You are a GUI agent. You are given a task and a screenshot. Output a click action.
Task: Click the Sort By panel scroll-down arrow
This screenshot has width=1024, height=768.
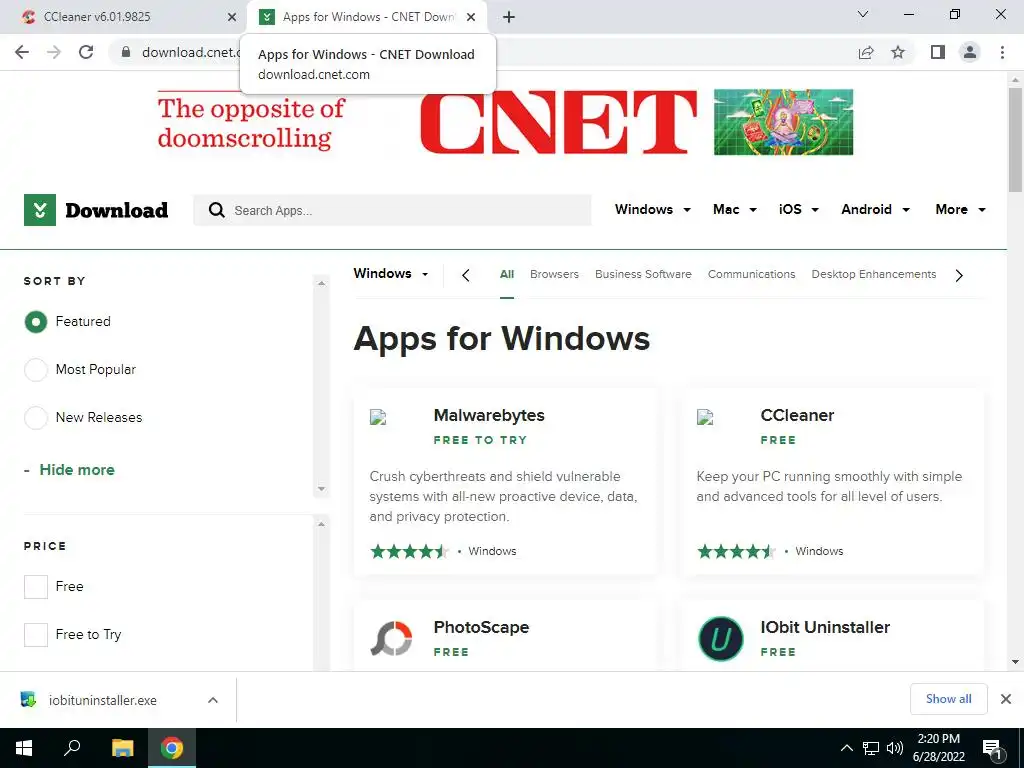[321, 488]
